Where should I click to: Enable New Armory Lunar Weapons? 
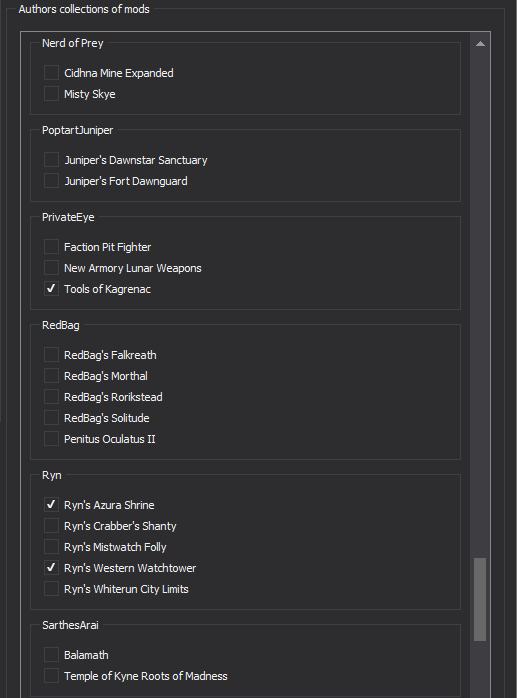point(51,267)
